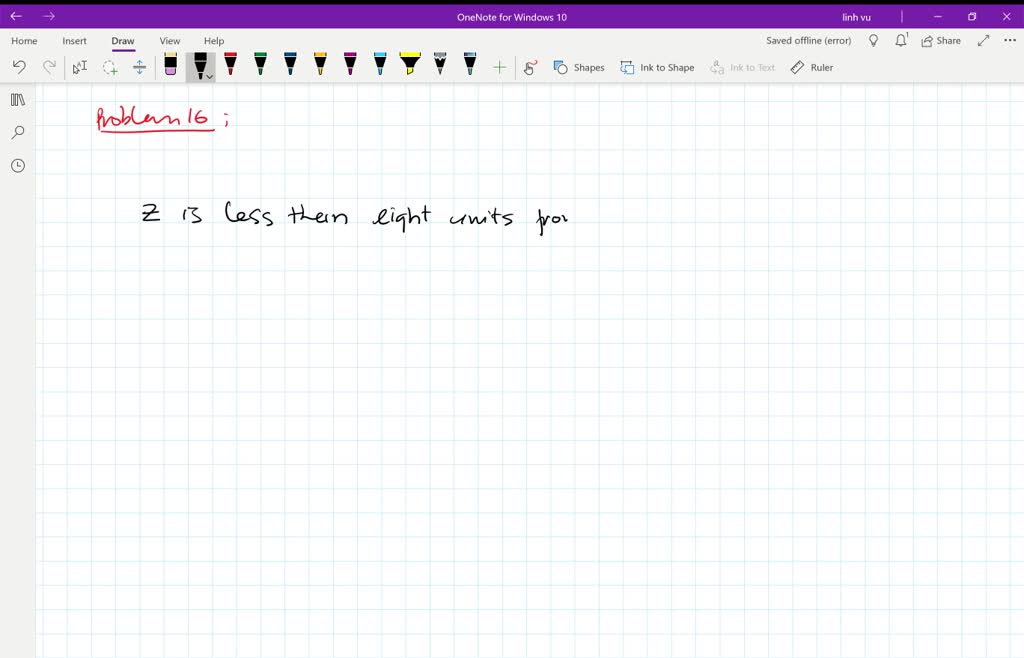This screenshot has height=658, width=1024.
Task: Toggle Ink to Shape conversion
Action: click(657, 67)
